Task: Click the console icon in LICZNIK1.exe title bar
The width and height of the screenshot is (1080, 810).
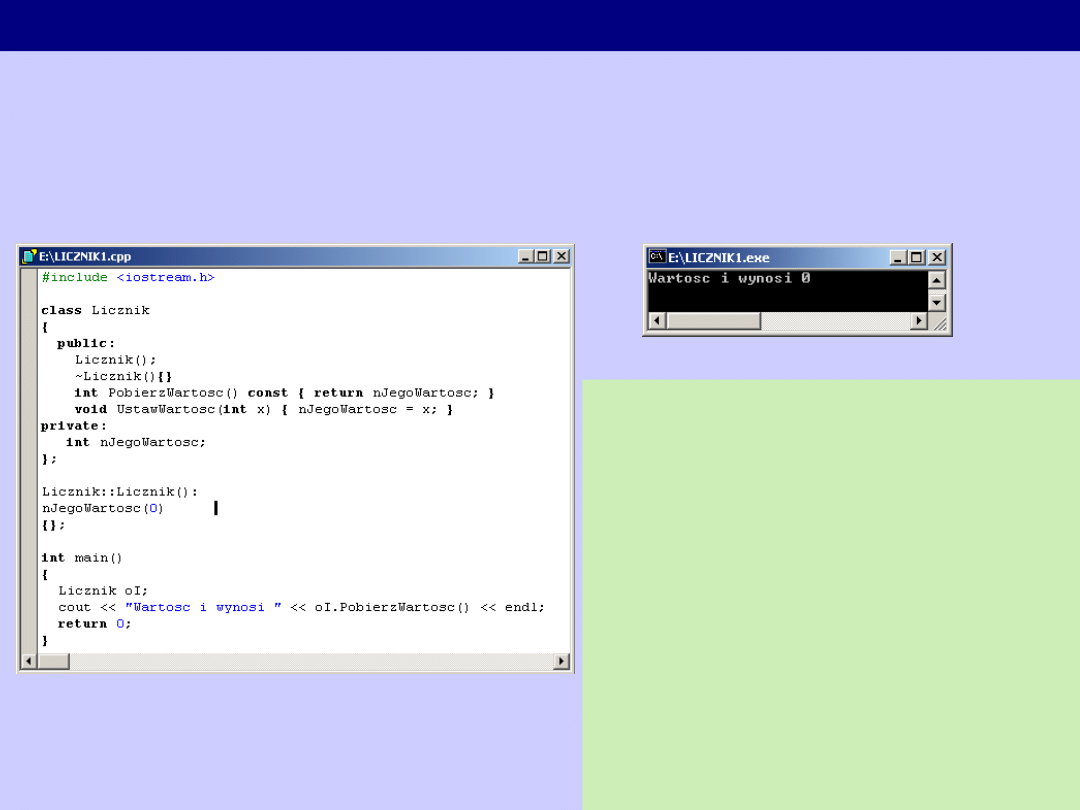Action: (657, 257)
